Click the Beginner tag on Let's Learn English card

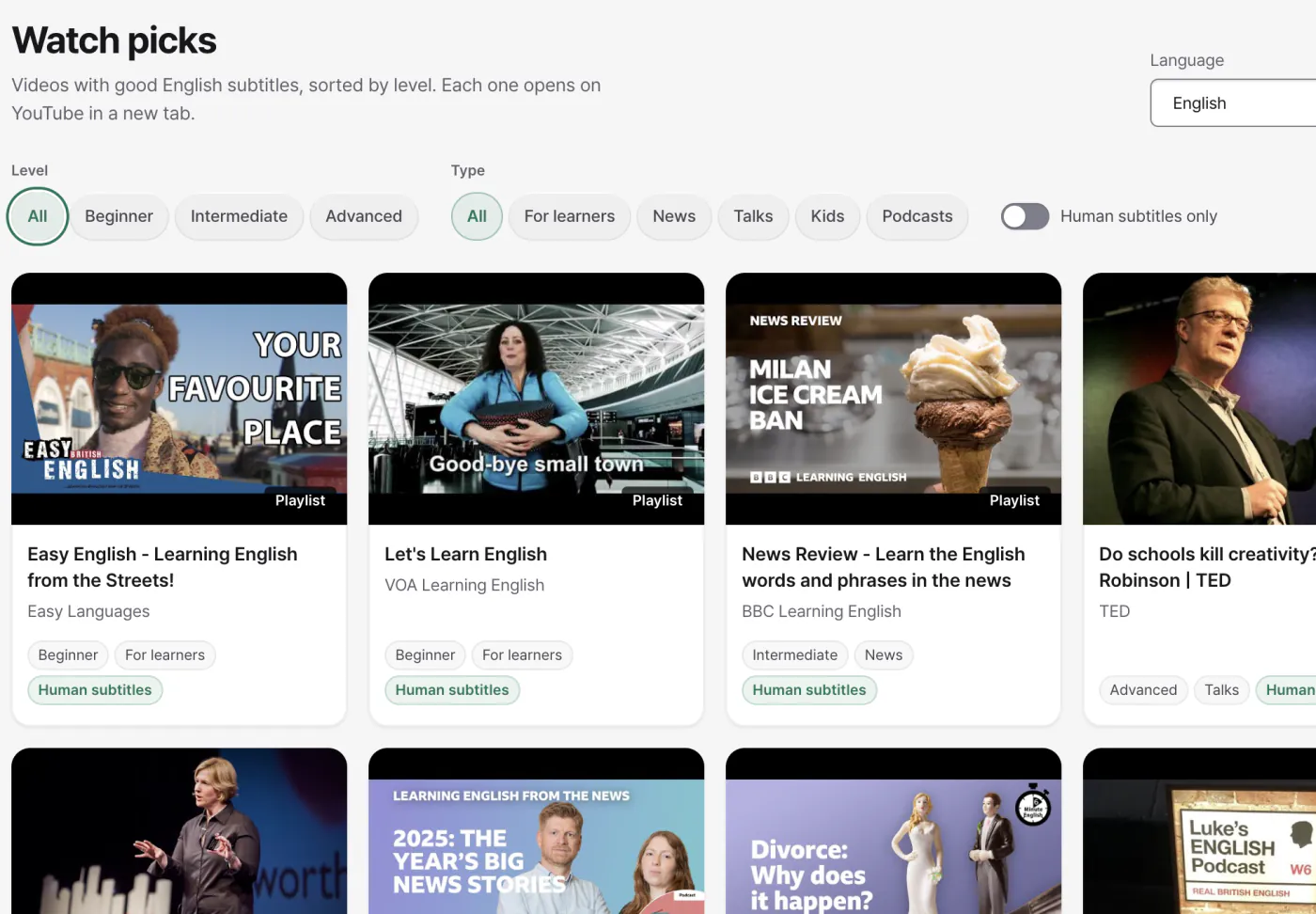click(425, 655)
